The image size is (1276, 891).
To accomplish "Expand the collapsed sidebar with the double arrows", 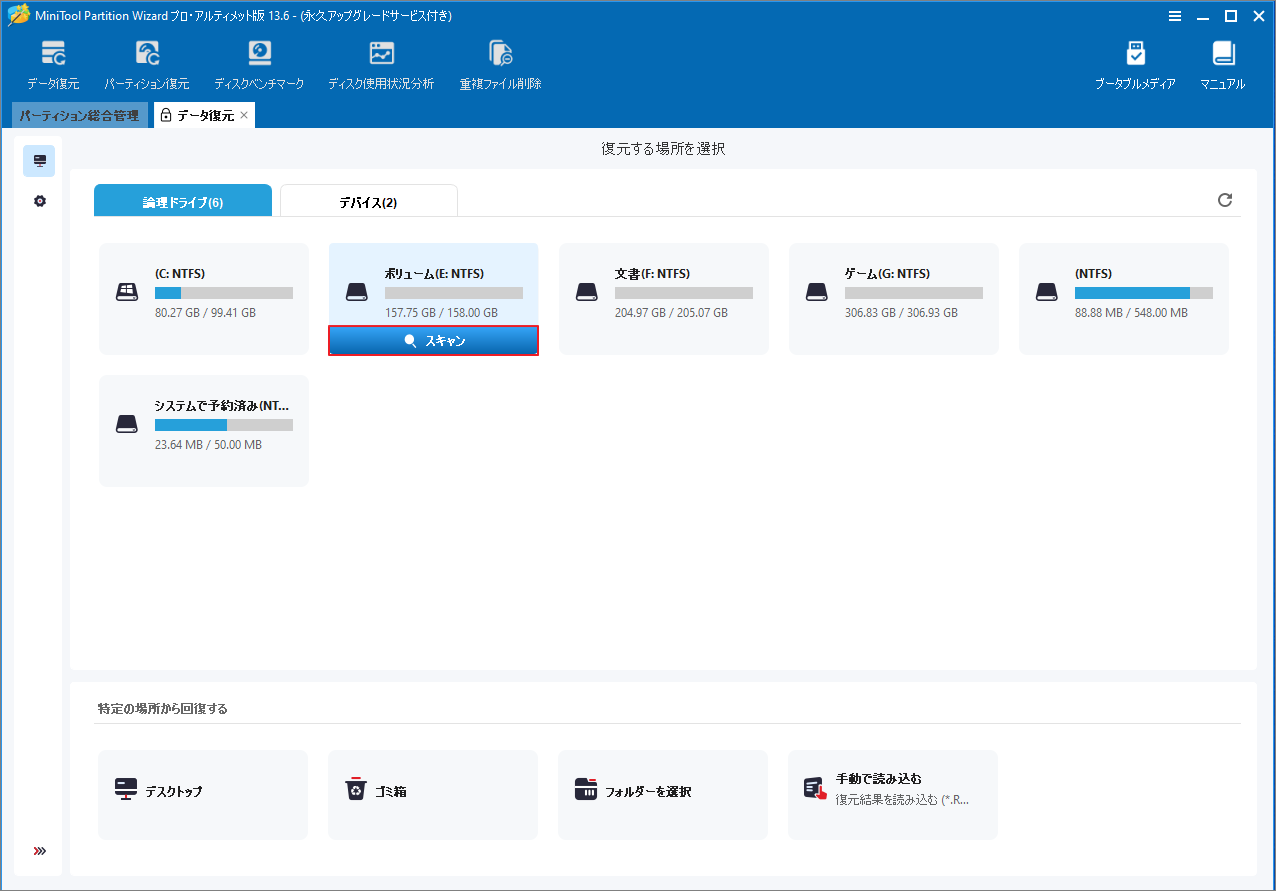I will 39,851.
